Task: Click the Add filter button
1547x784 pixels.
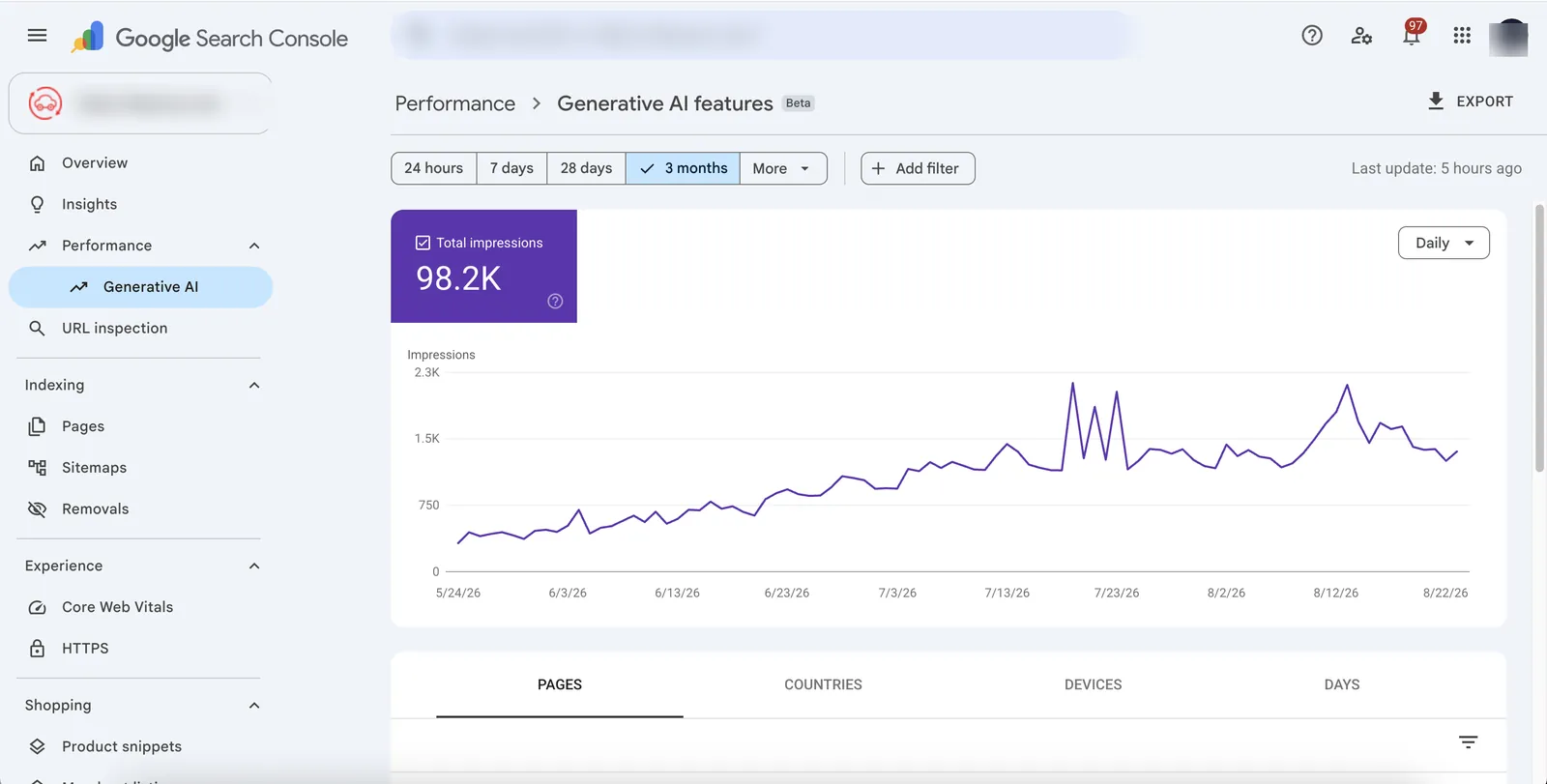Action: [x=918, y=168]
